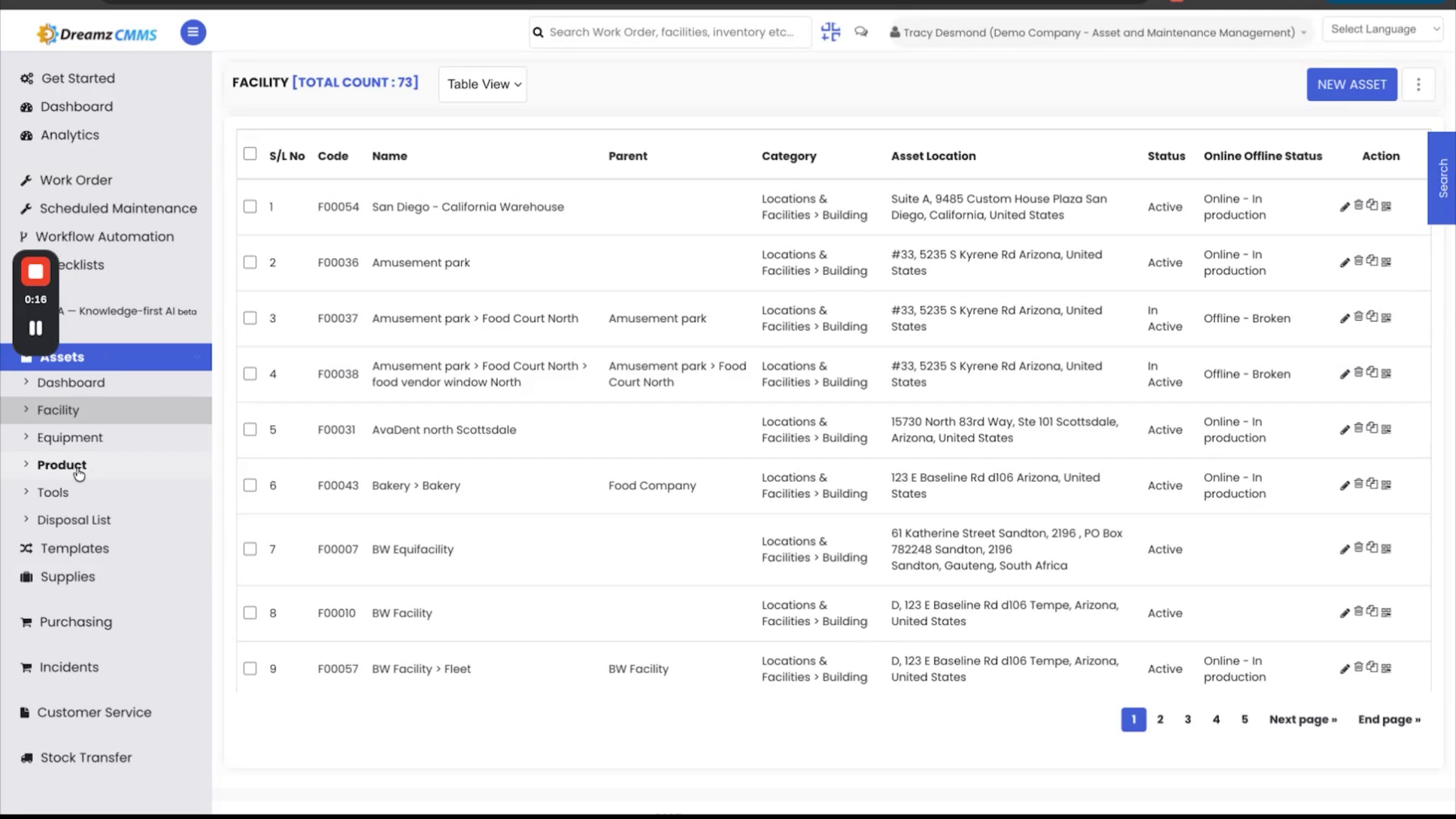Edit the F00036 Amusement park facility
The height and width of the screenshot is (819, 1456).
click(x=1345, y=263)
